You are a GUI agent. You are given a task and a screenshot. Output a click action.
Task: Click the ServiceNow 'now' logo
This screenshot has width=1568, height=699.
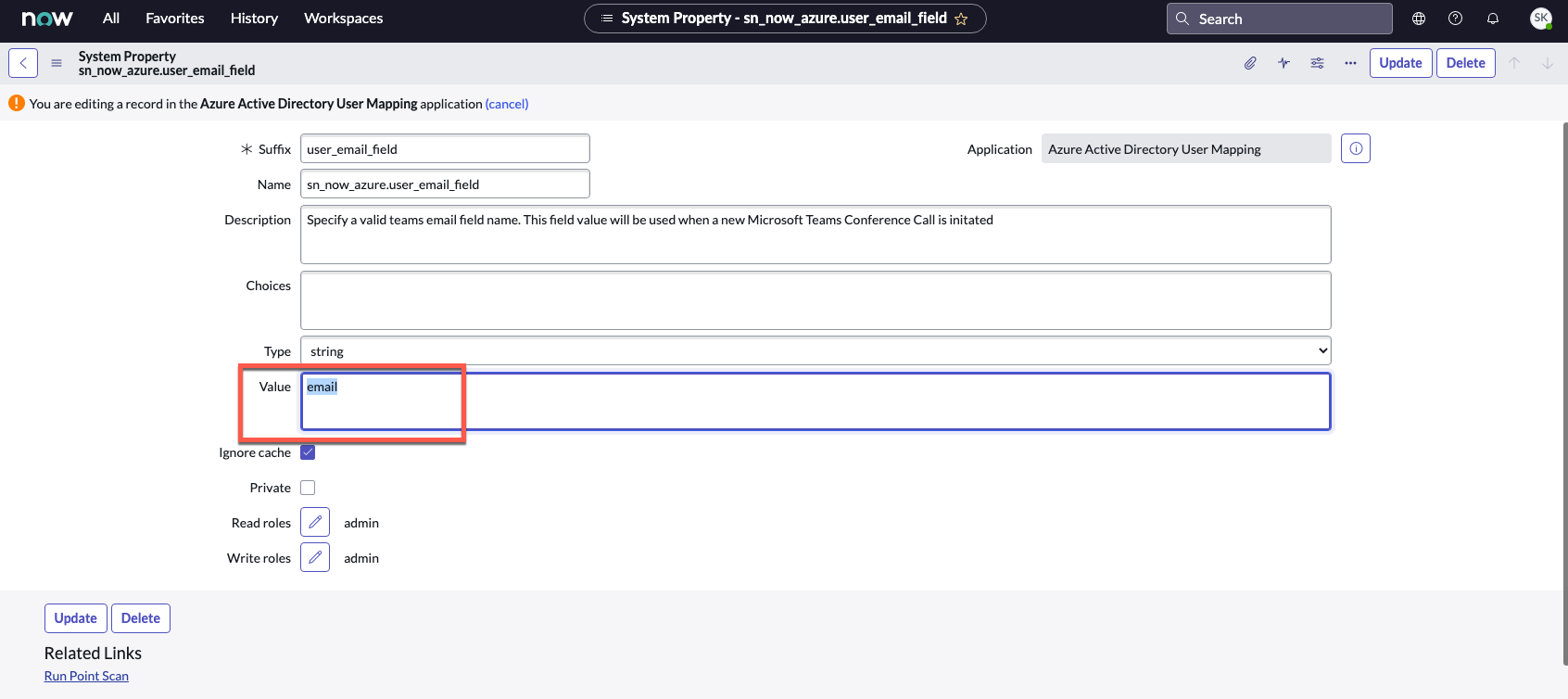(47, 19)
